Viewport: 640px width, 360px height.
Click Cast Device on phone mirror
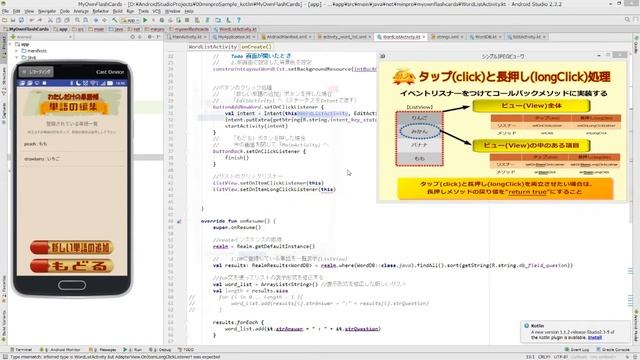110,72
